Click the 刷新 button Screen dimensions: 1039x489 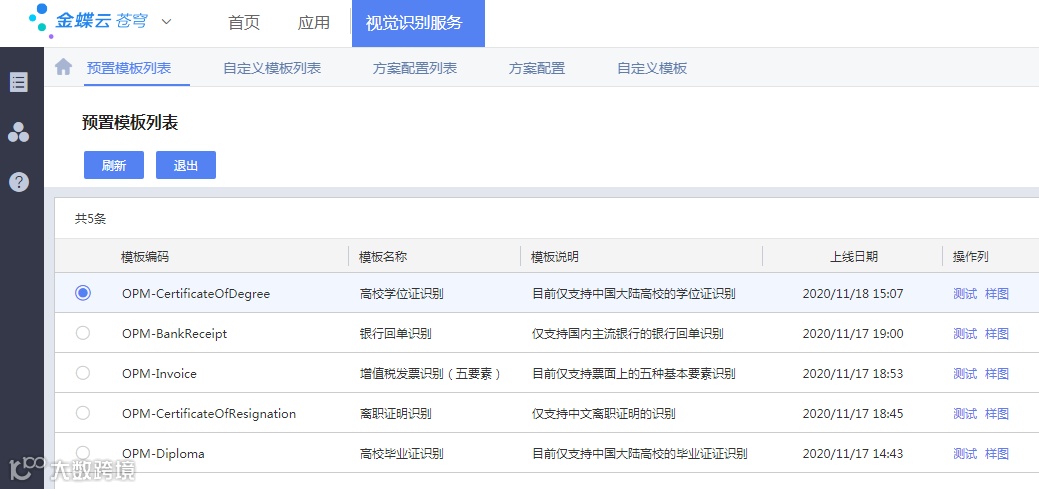click(x=114, y=165)
